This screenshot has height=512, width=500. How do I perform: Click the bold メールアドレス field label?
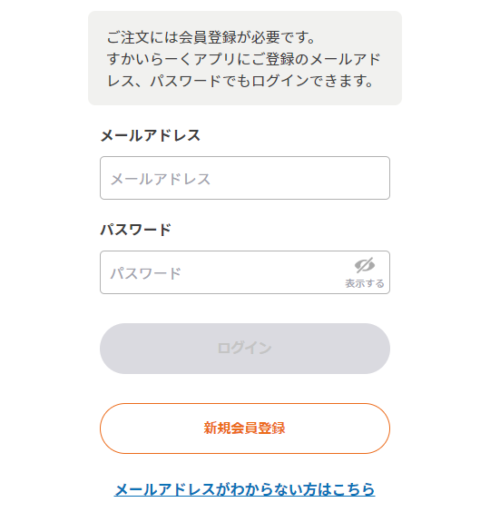point(150,136)
